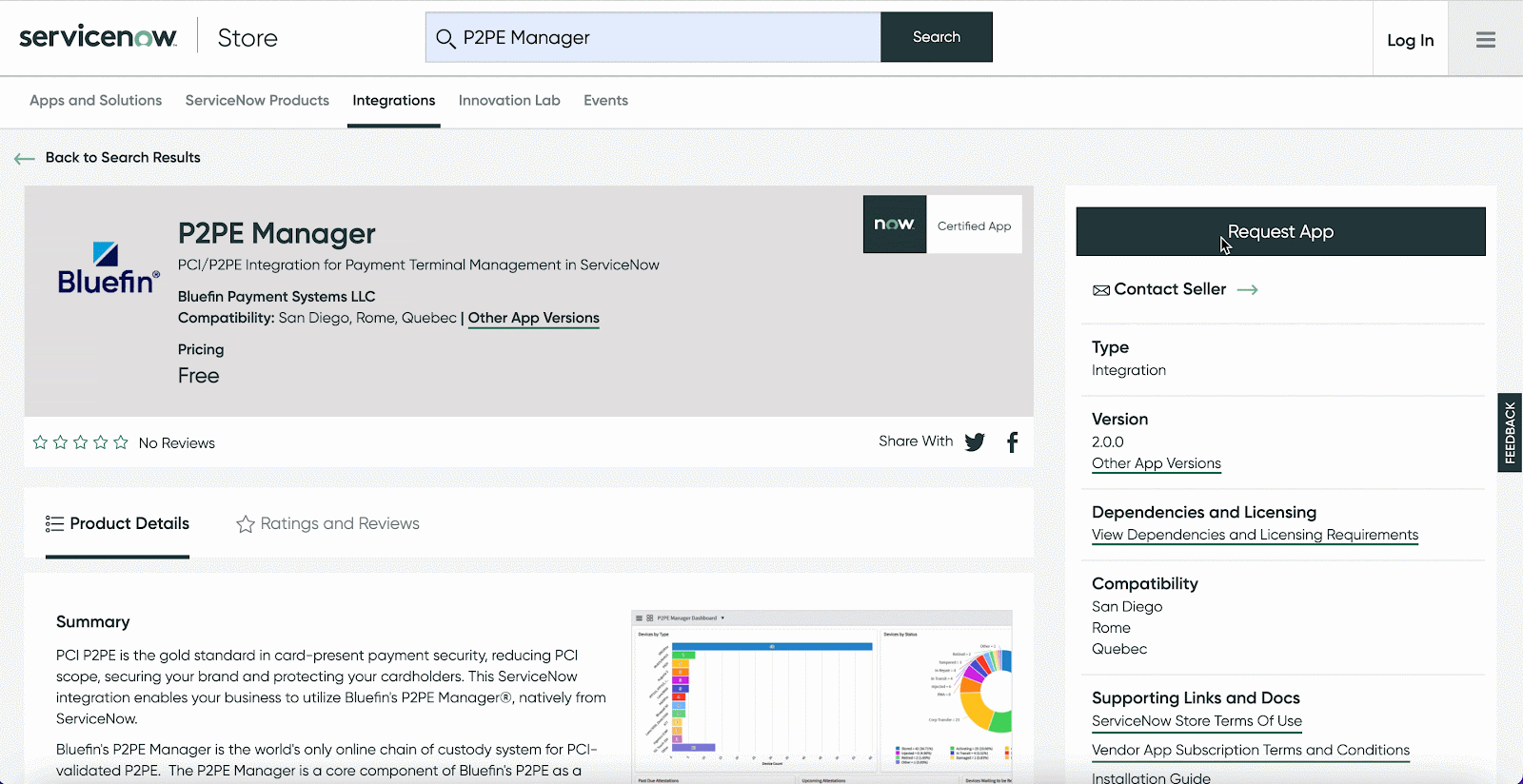Screen dimensions: 1523x784
Task: Open the Events tab
Action: pyautogui.click(x=605, y=100)
